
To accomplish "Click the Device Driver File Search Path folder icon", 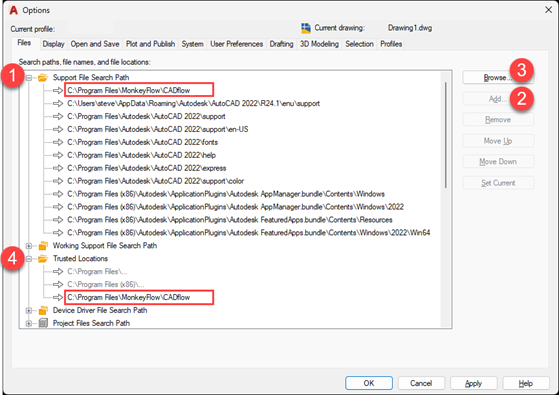I will click(x=43, y=311).
